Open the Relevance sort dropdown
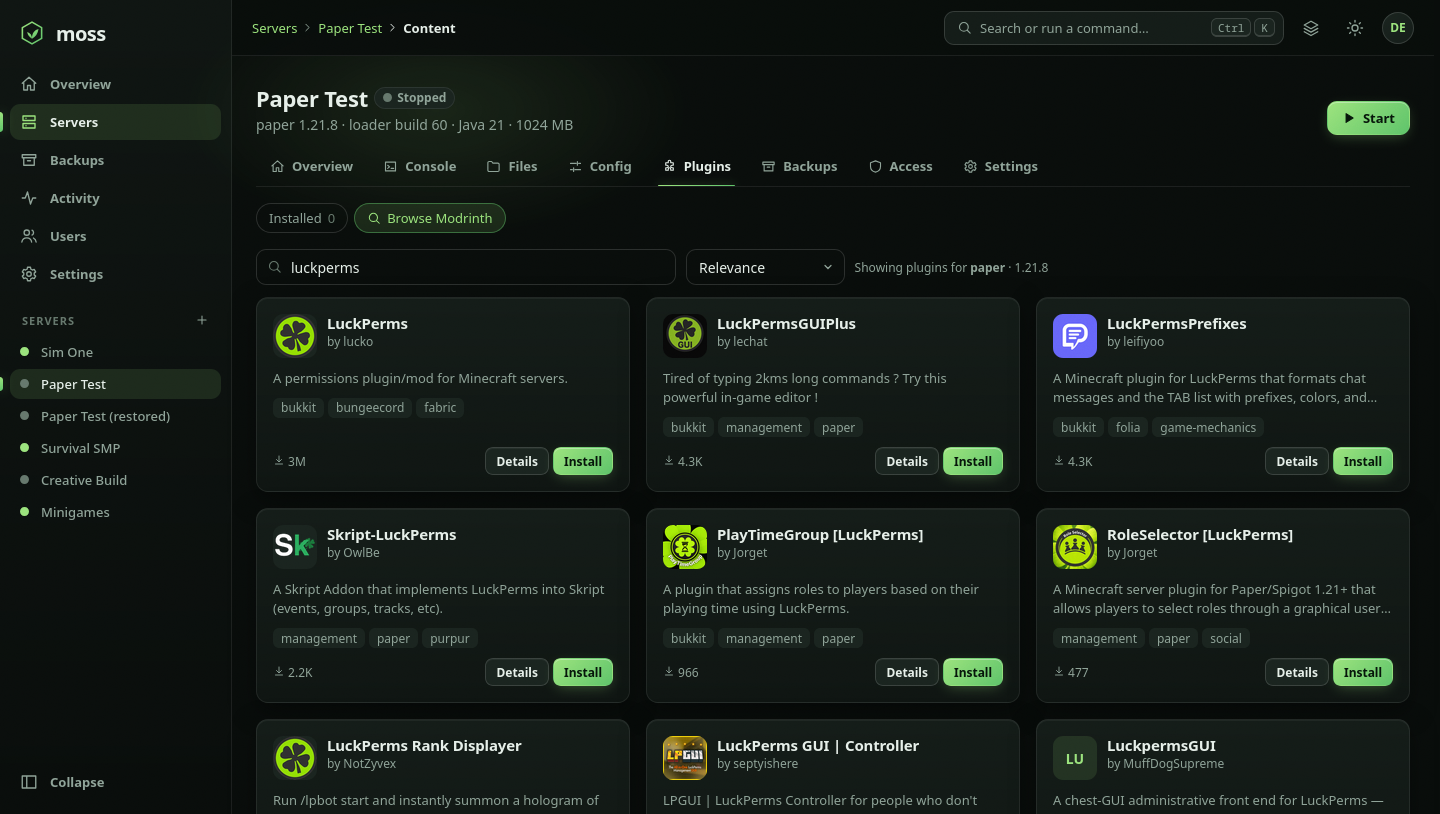 coord(765,267)
